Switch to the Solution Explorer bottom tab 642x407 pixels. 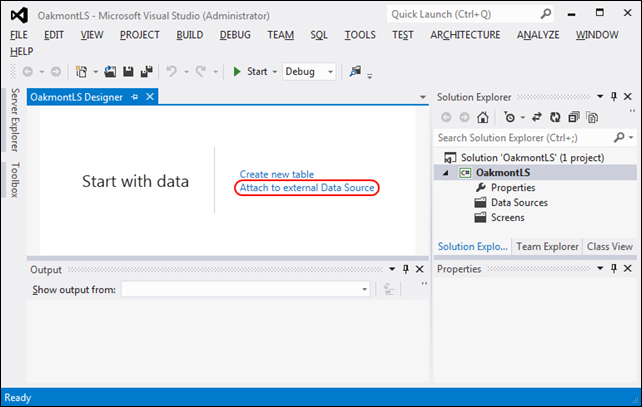[x=472, y=246]
